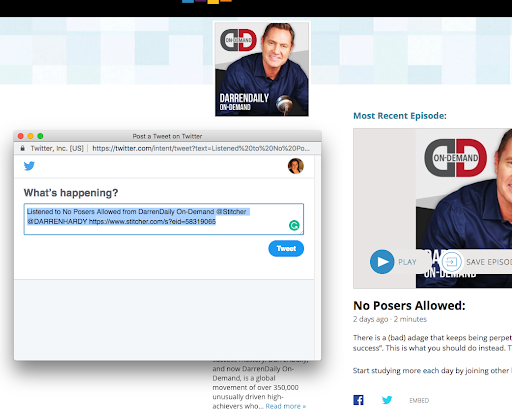Share episode via Twitter icon below description
The width and height of the screenshot is (512, 414).
coord(387,400)
